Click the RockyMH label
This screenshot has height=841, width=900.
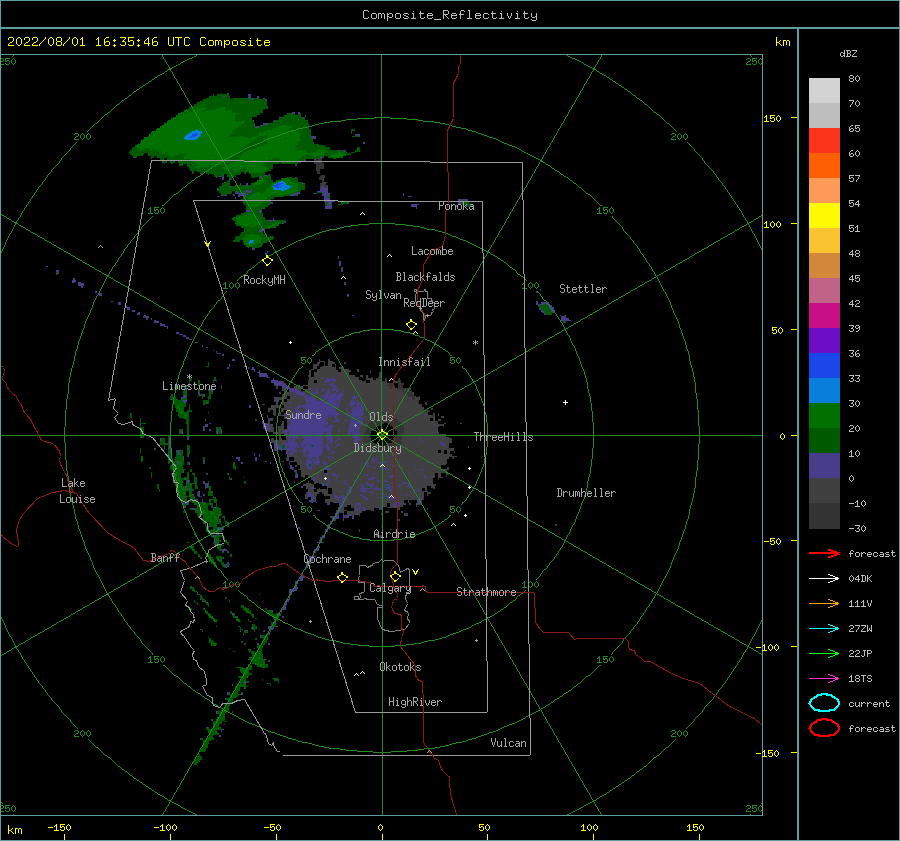click(264, 280)
